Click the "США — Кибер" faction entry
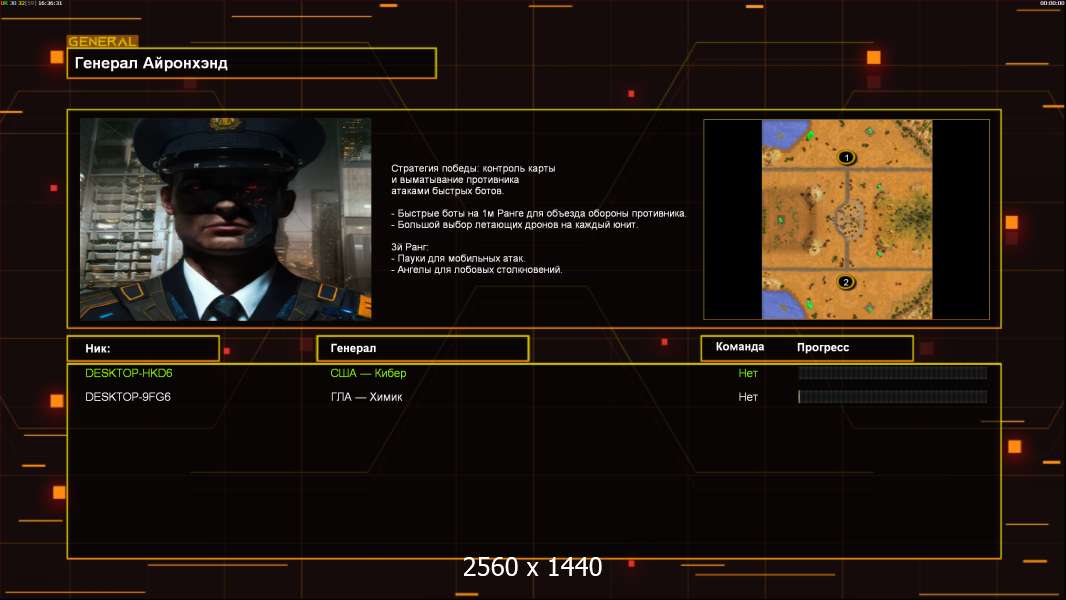This screenshot has width=1066, height=600. click(368, 373)
